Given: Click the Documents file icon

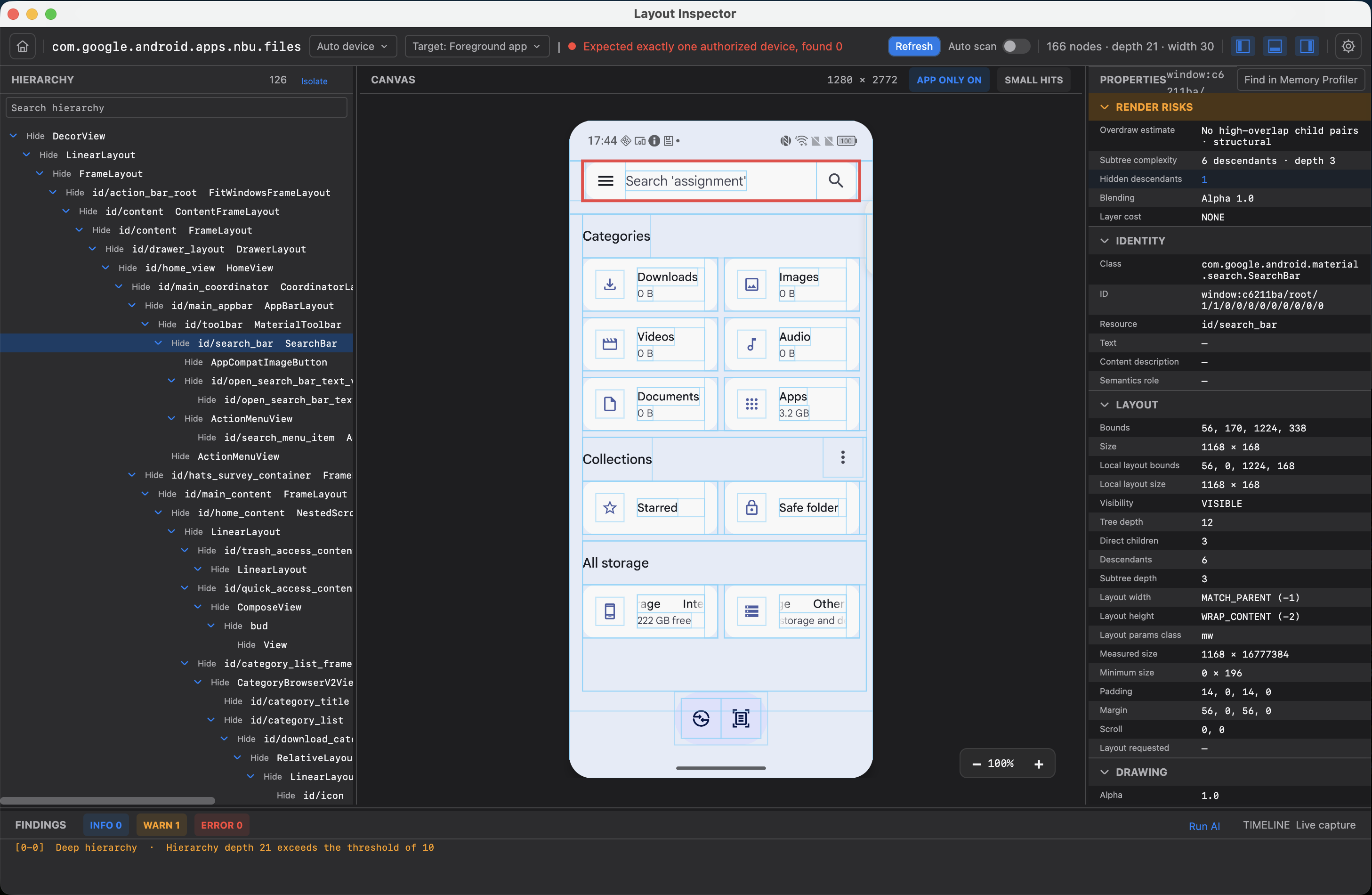Looking at the screenshot, I should pyautogui.click(x=610, y=404).
